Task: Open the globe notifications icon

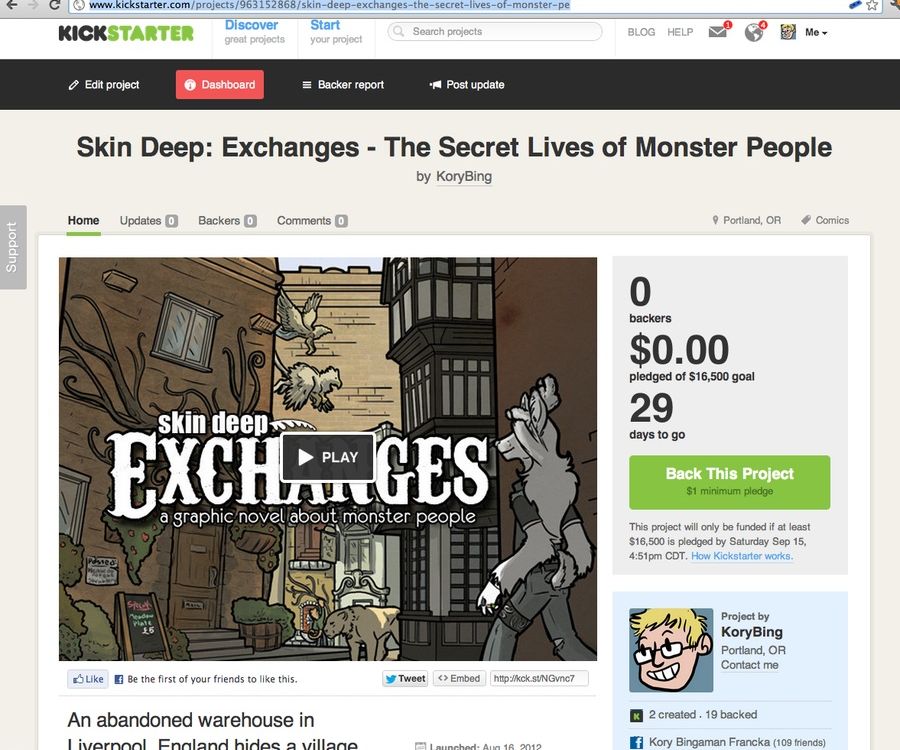Action: (x=754, y=32)
